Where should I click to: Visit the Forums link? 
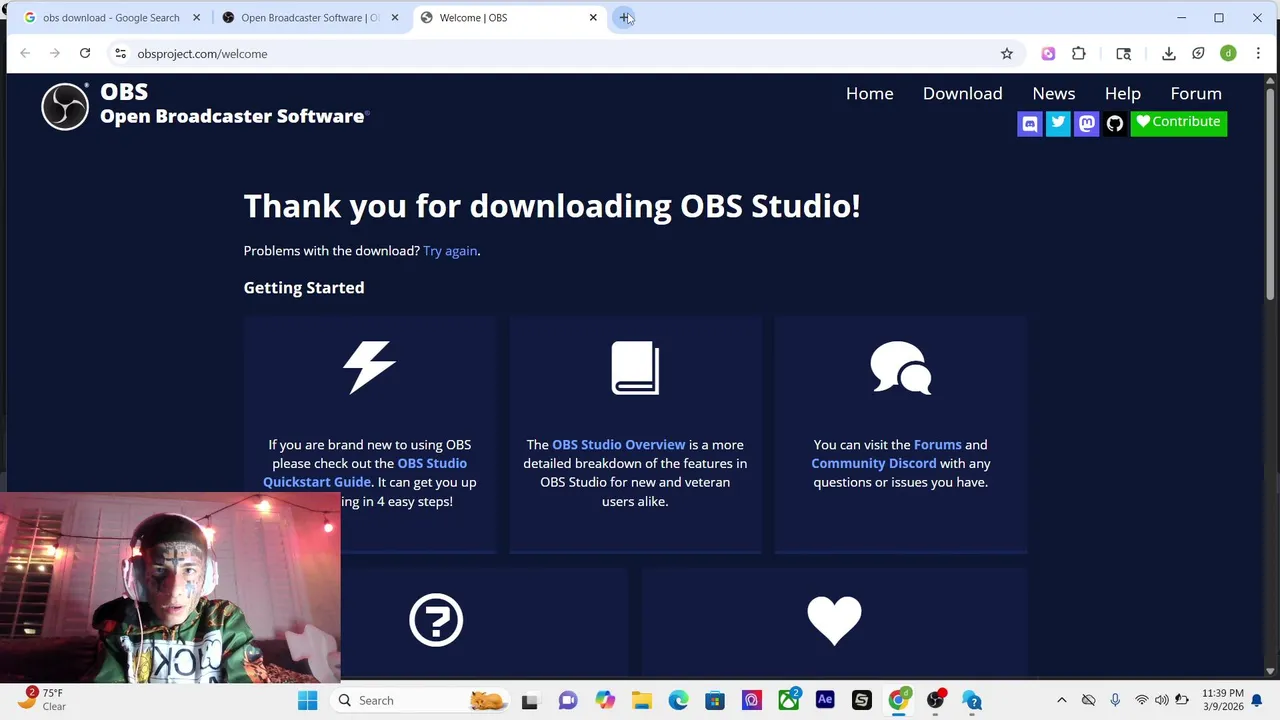tap(937, 445)
